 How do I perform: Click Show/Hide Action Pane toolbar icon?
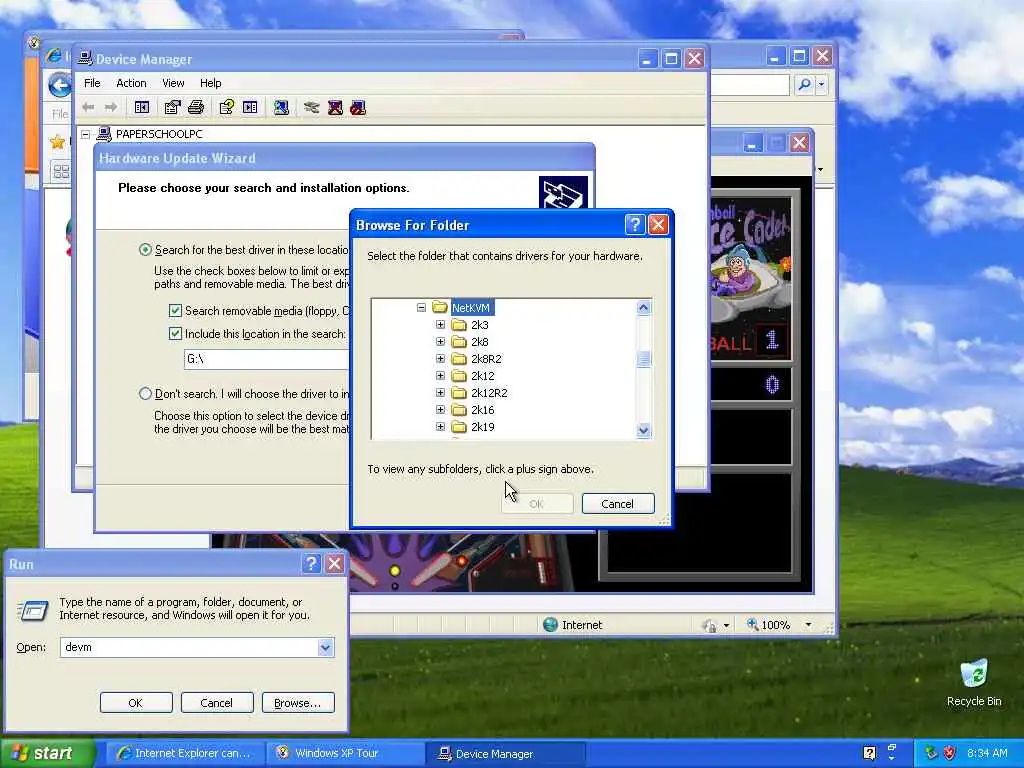point(250,108)
